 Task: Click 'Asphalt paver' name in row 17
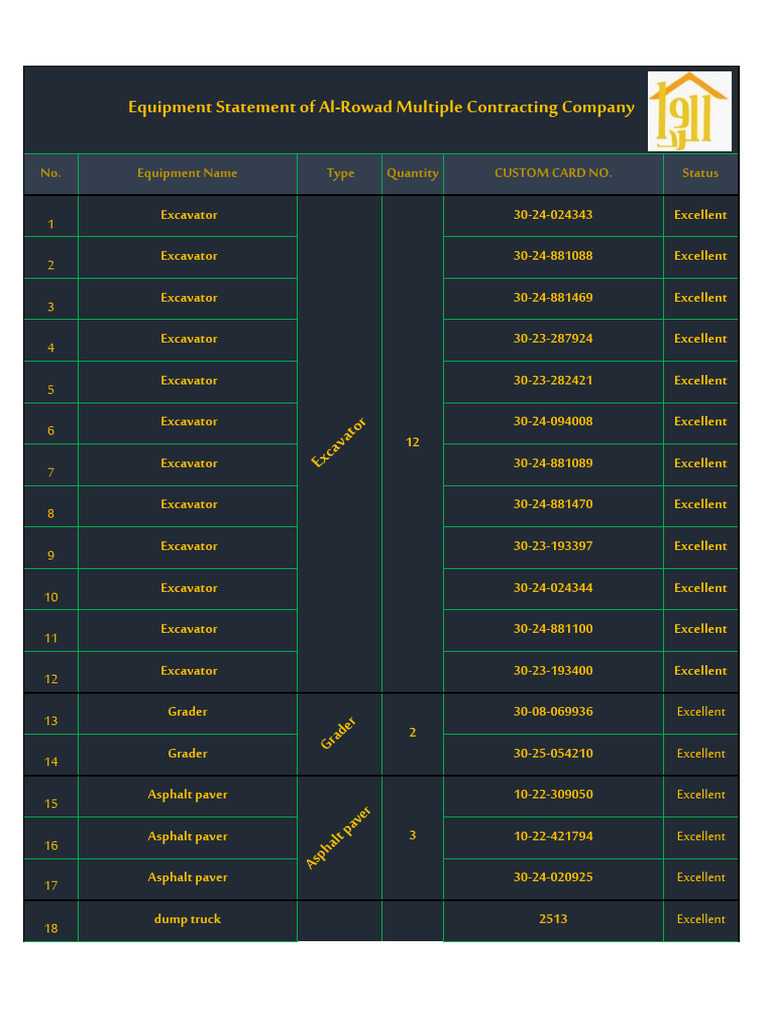(x=187, y=878)
